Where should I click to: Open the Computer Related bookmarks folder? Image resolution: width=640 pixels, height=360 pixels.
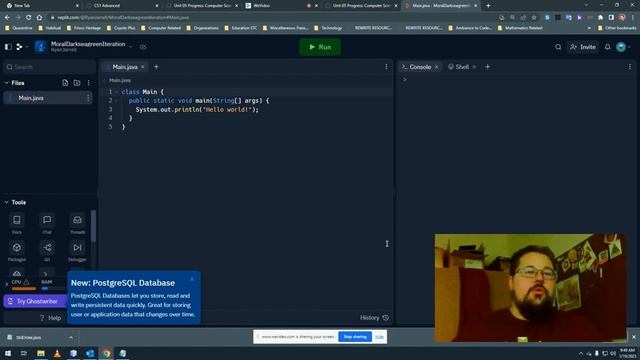(x=161, y=28)
